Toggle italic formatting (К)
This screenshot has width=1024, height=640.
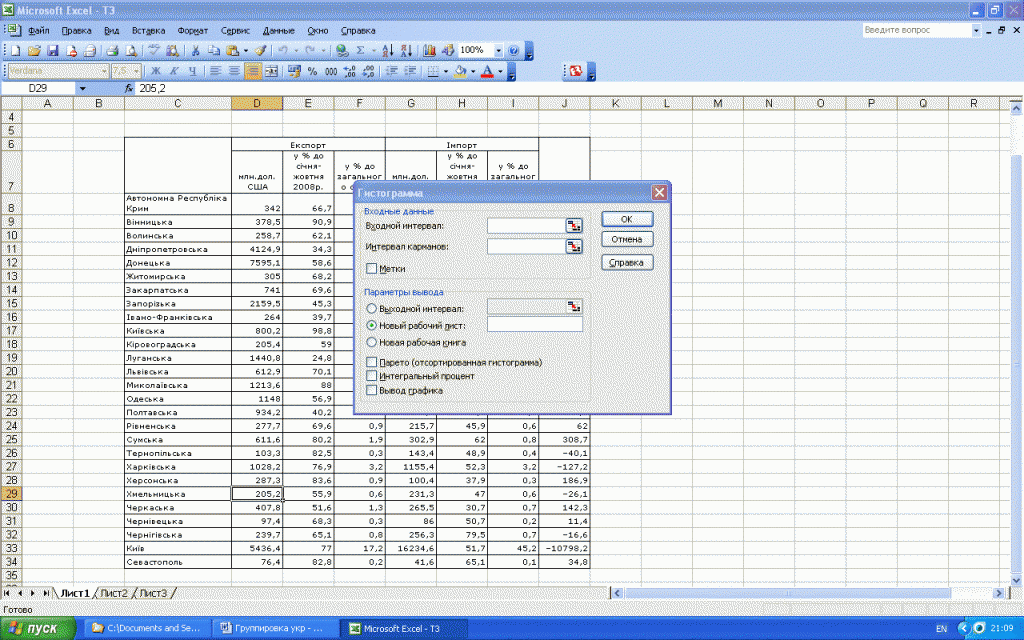click(174, 71)
